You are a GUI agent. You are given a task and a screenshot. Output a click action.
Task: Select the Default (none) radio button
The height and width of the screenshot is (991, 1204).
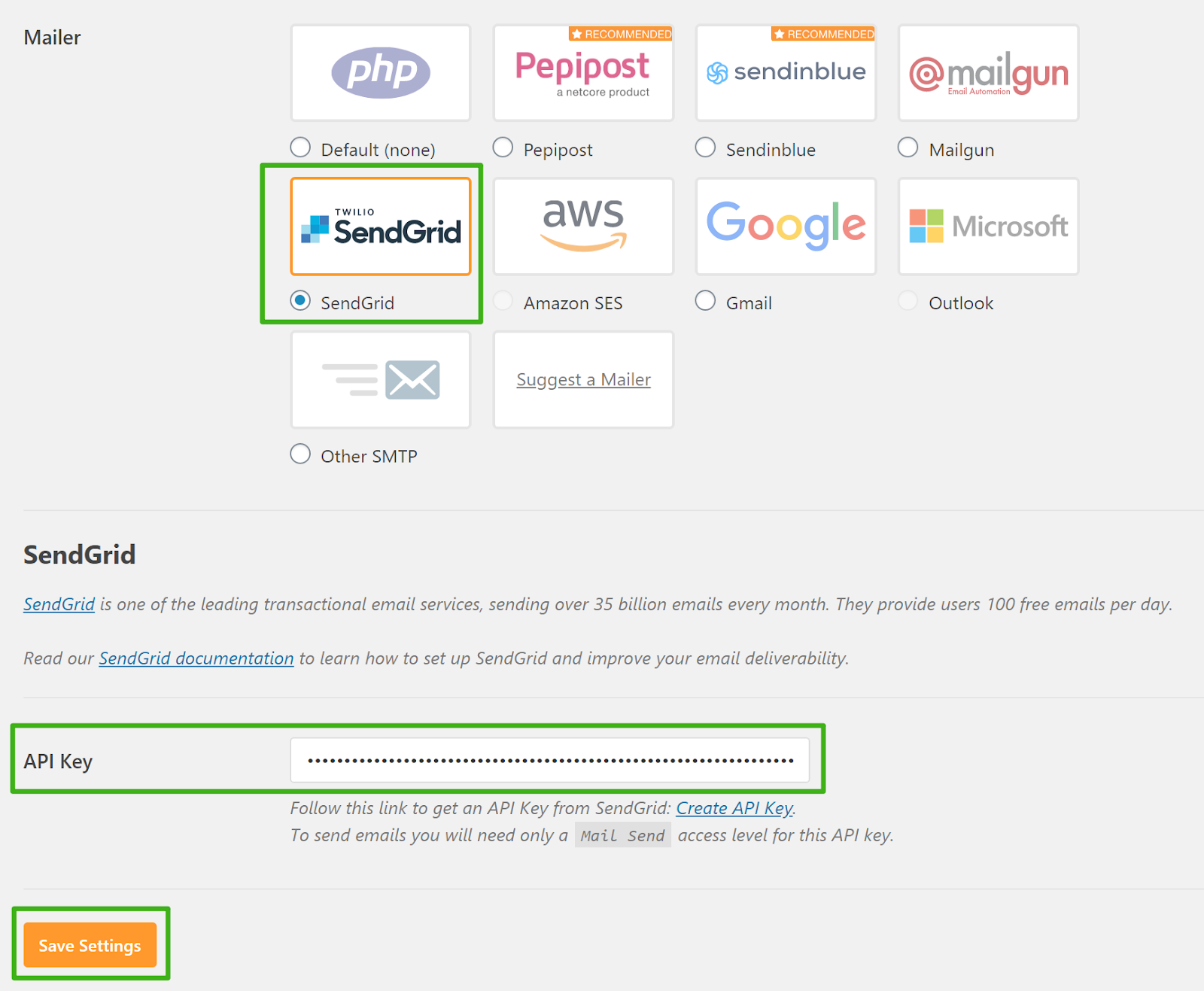coord(300,147)
